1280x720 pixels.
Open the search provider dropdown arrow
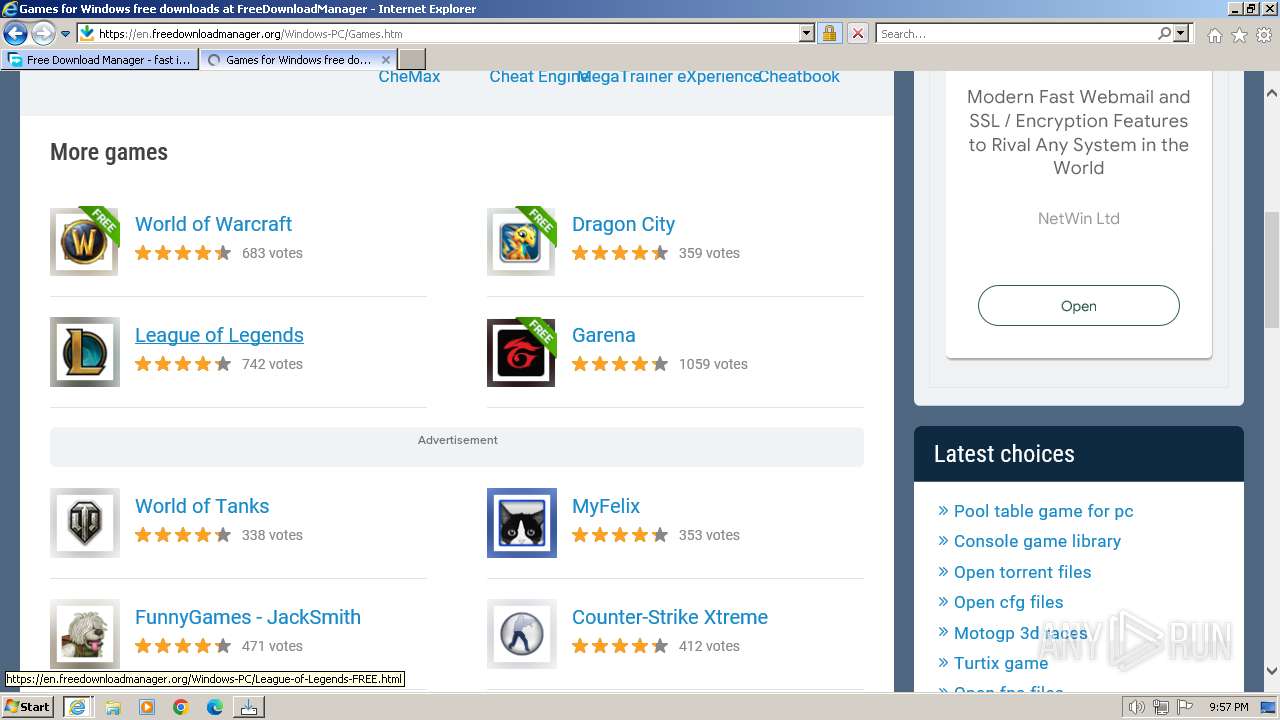[1181, 33]
